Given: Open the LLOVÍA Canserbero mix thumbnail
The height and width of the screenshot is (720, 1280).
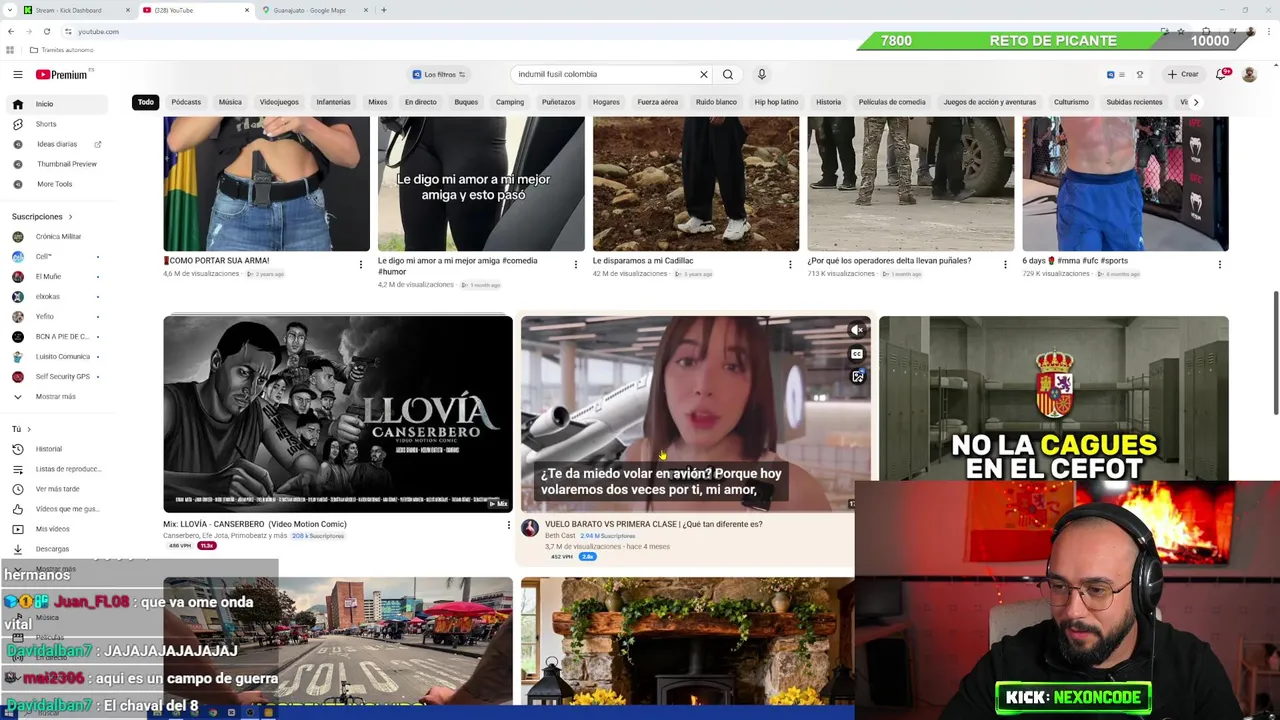Looking at the screenshot, I should [338, 414].
